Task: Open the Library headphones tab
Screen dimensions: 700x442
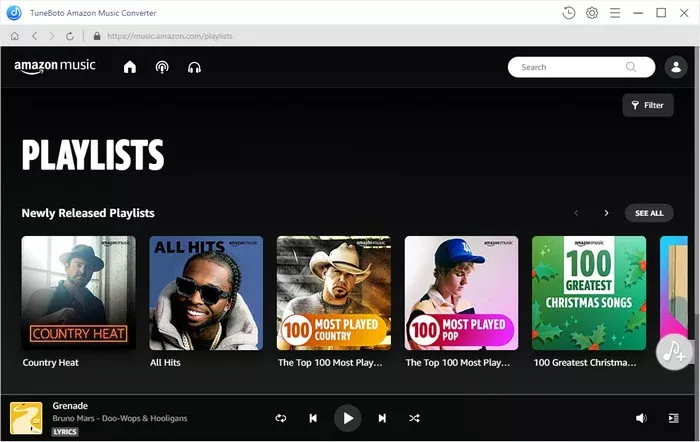Action: (x=194, y=67)
